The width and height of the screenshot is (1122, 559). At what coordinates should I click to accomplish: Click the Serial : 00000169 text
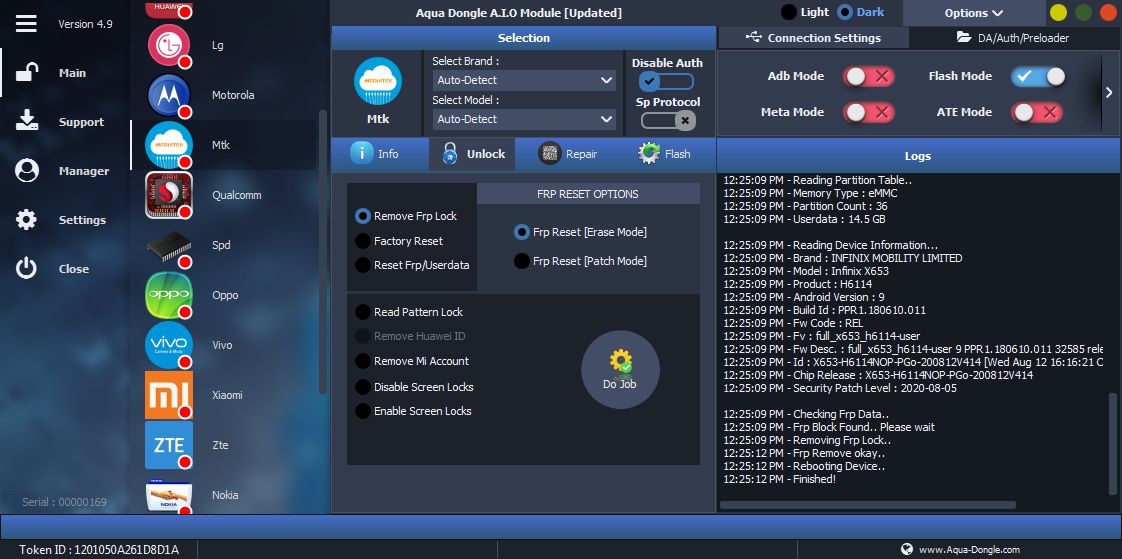click(64, 502)
